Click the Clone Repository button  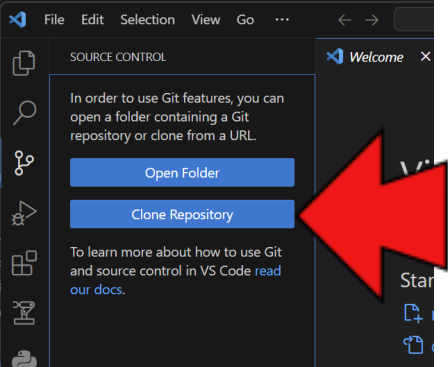pos(182,214)
